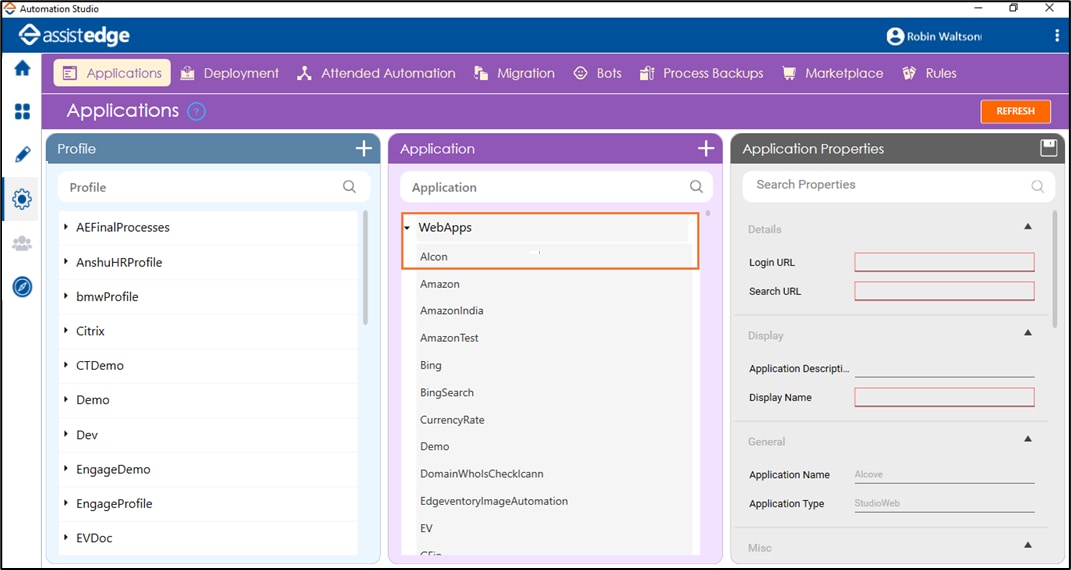Viewport: 1071px width, 570px height.
Task: Click the help question mark beside Applications
Action: [x=197, y=111]
